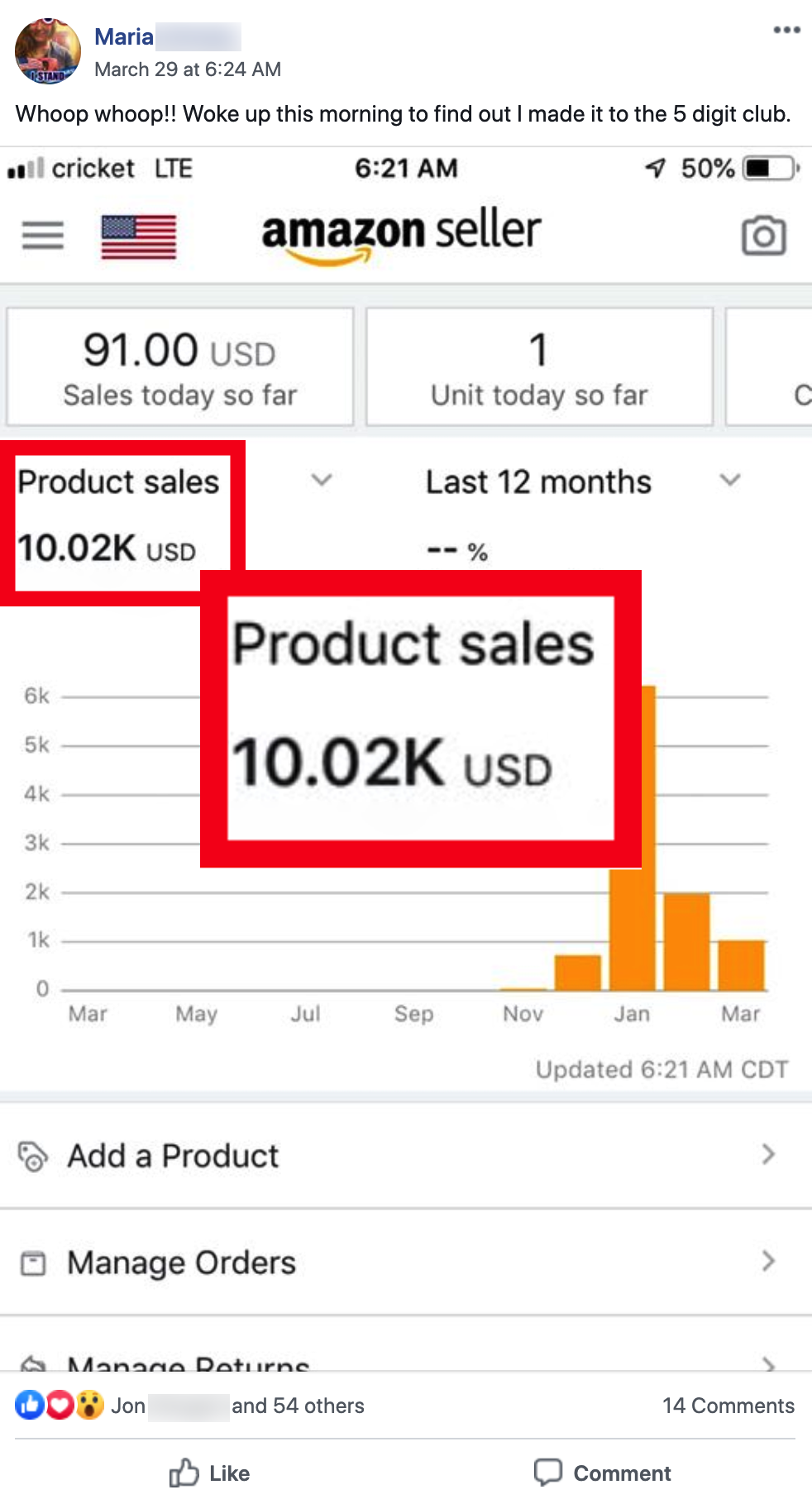Image resolution: width=812 pixels, height=1504 pixels.
Task: Select the Sales today so far card
Action: click(x=180, y=367)
